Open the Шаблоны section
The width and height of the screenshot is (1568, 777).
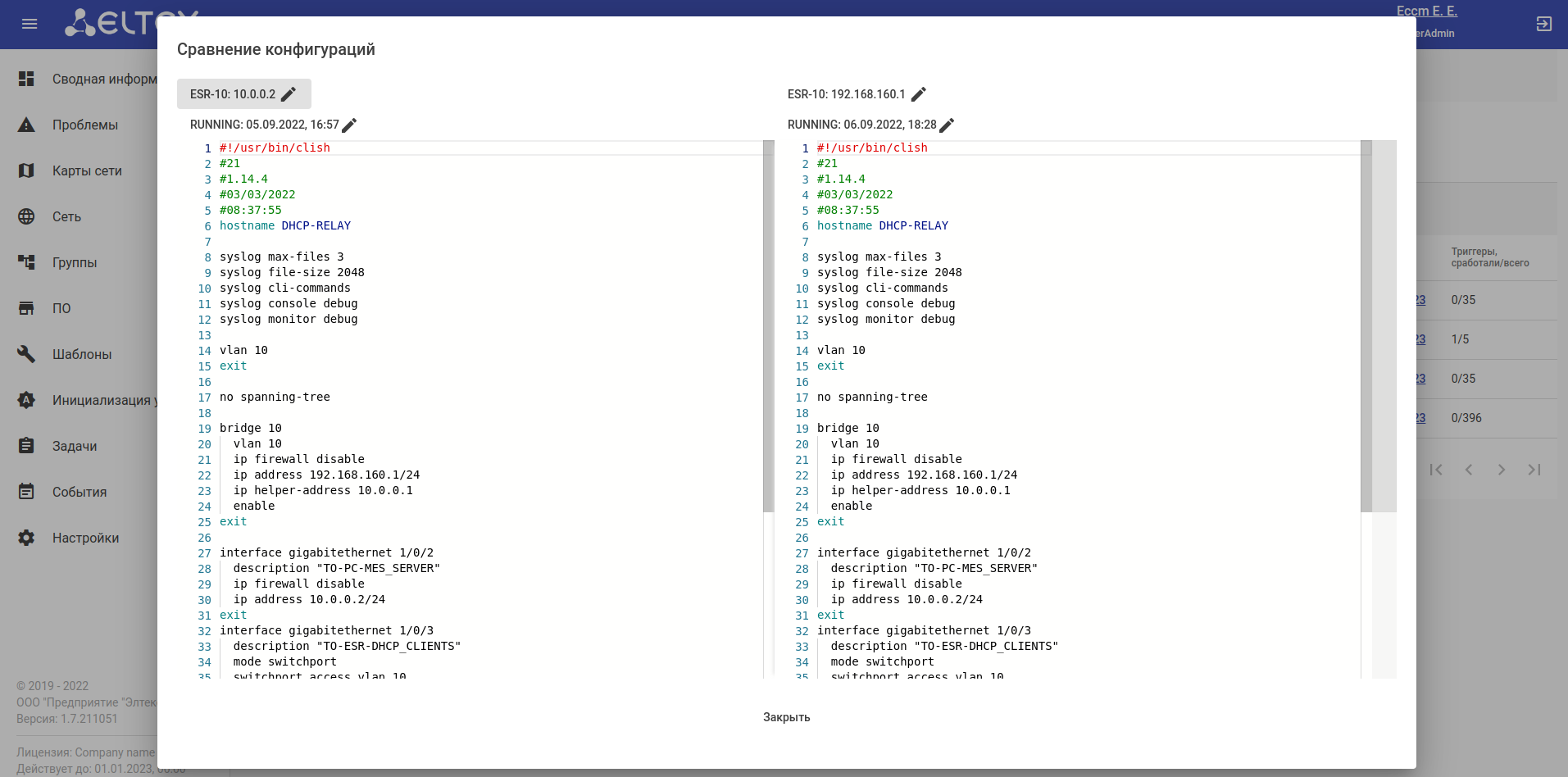82,354
